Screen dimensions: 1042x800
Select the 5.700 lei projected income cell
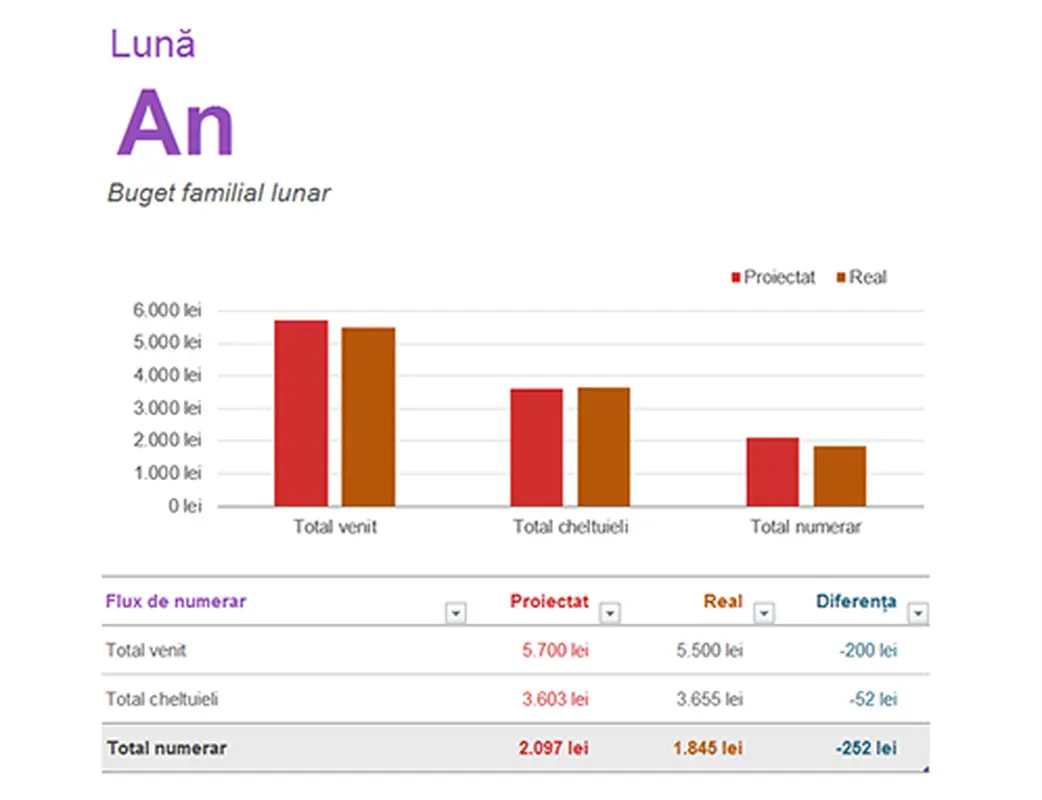click(x=555, y=651)
